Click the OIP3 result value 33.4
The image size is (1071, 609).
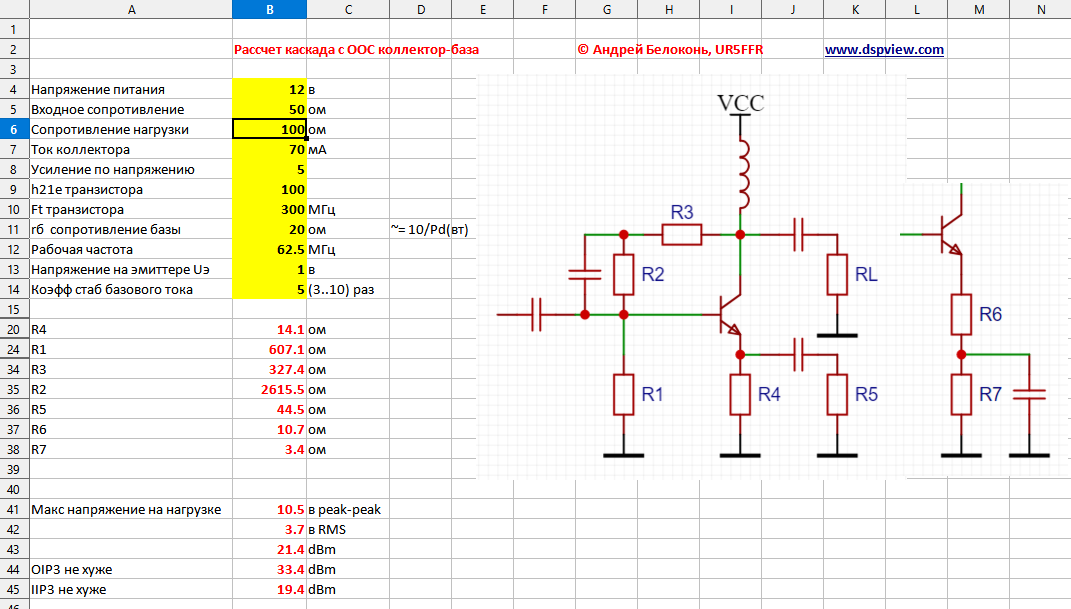pyautogui.click(x=269, y=569)
